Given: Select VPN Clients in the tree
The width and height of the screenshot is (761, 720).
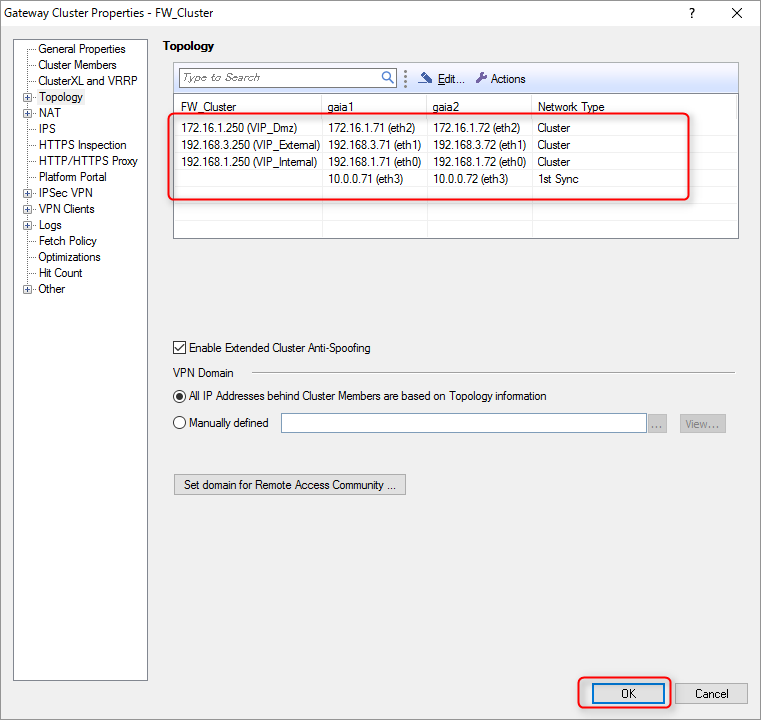Looking at the screenshot, I should 66,209.
